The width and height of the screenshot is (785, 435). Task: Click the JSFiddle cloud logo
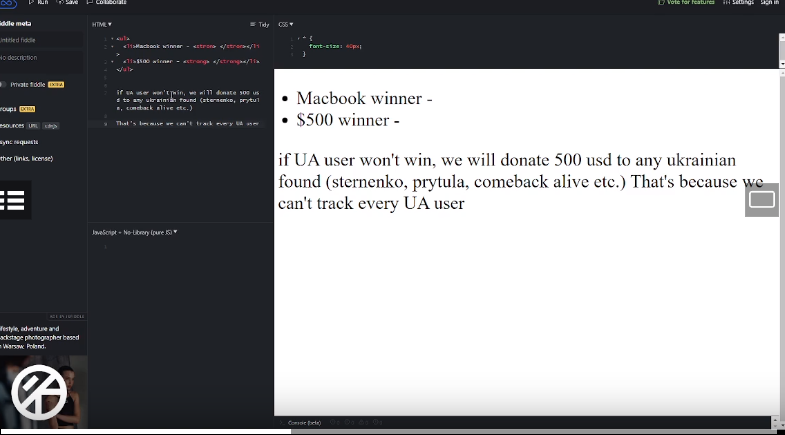pos(9,4)
